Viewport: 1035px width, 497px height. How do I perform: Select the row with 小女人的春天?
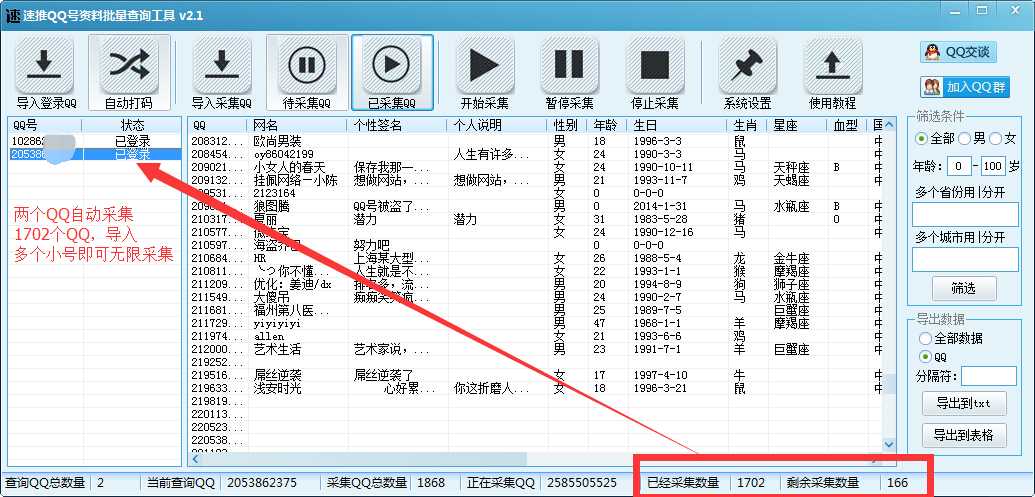(x=535, y=167)
